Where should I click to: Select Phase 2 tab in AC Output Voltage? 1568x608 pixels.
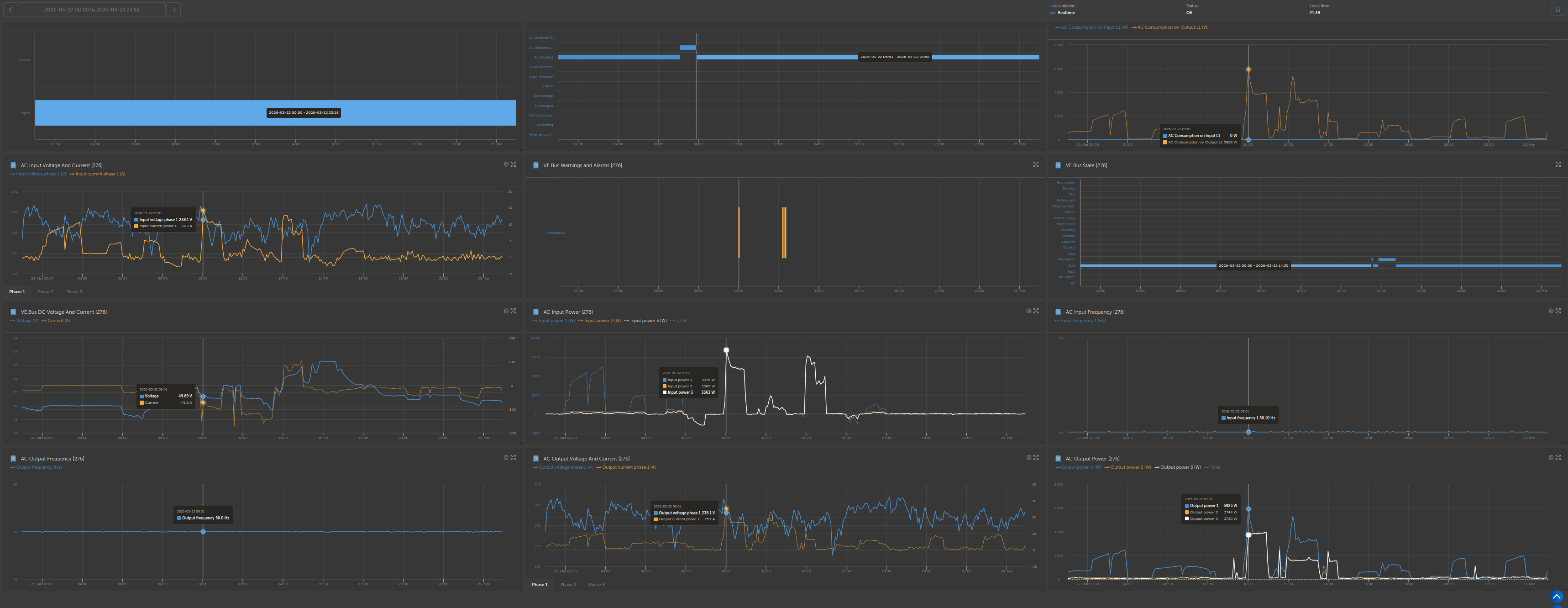pos(568,585)
